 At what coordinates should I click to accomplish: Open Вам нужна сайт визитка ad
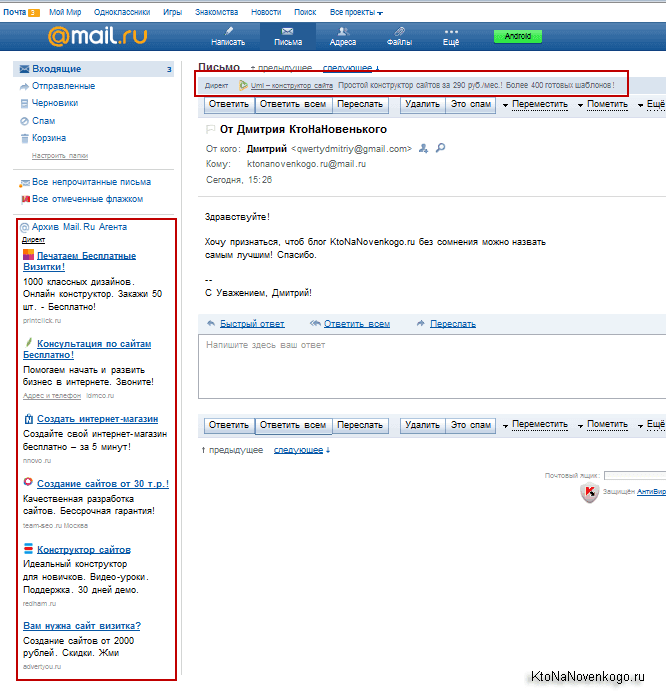(x=82, y=625)
